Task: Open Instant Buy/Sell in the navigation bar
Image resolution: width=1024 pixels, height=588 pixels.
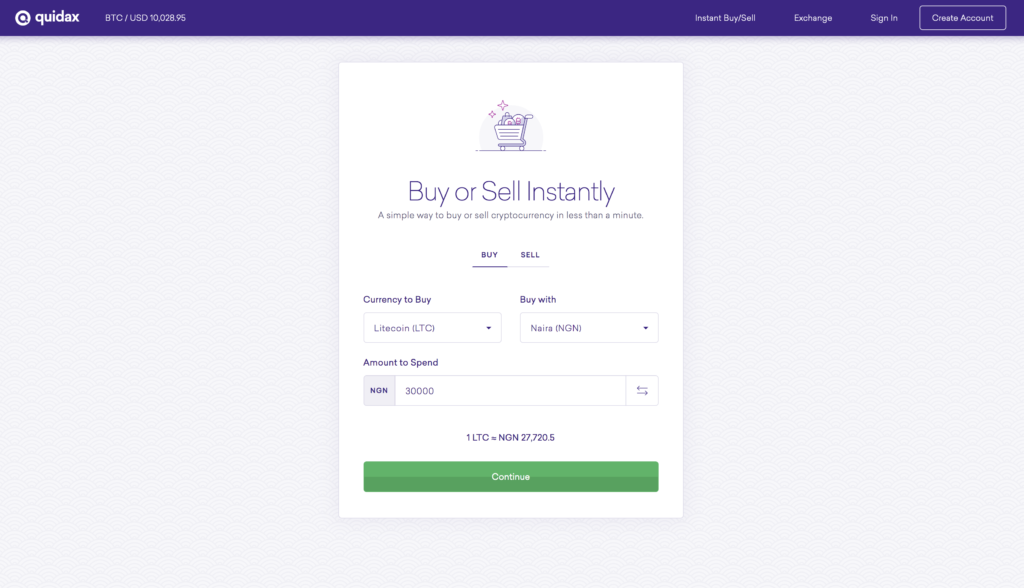Action: pyautogui.click(x=725, y=18)
